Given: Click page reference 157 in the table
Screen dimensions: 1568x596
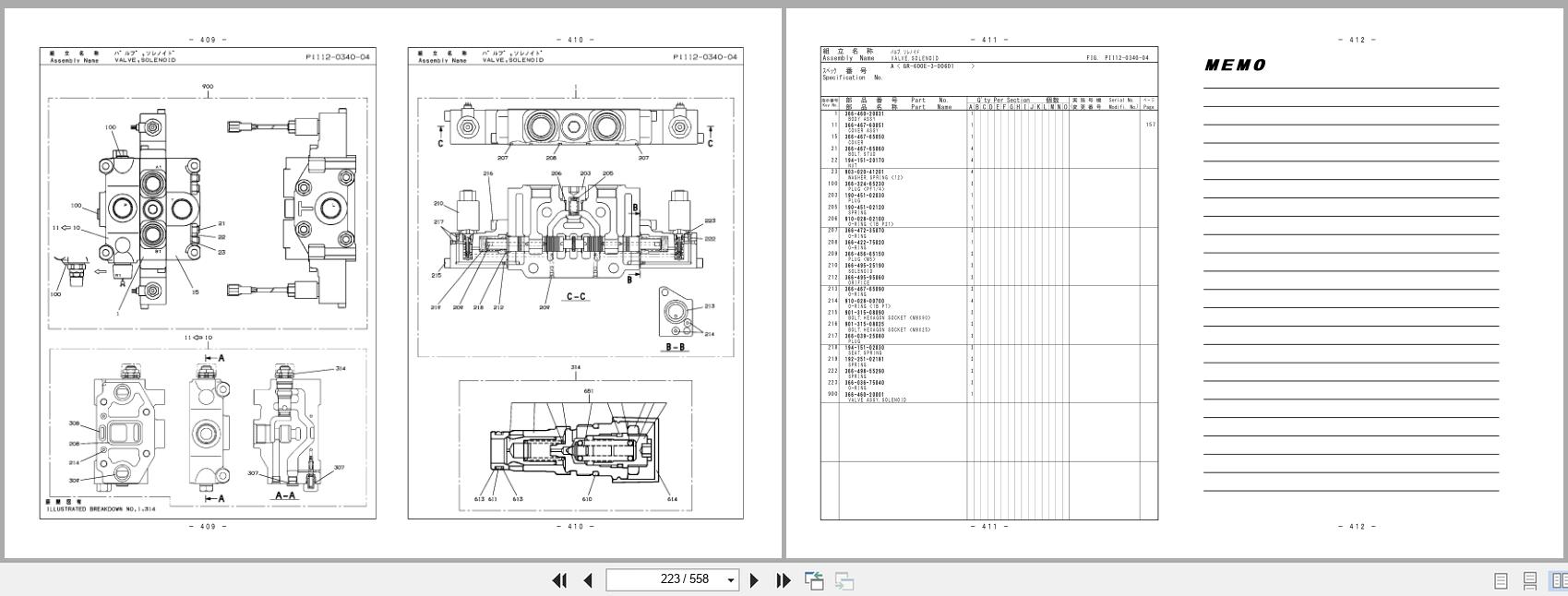Looking at the screenshot, I should (x=1150, y=125).
